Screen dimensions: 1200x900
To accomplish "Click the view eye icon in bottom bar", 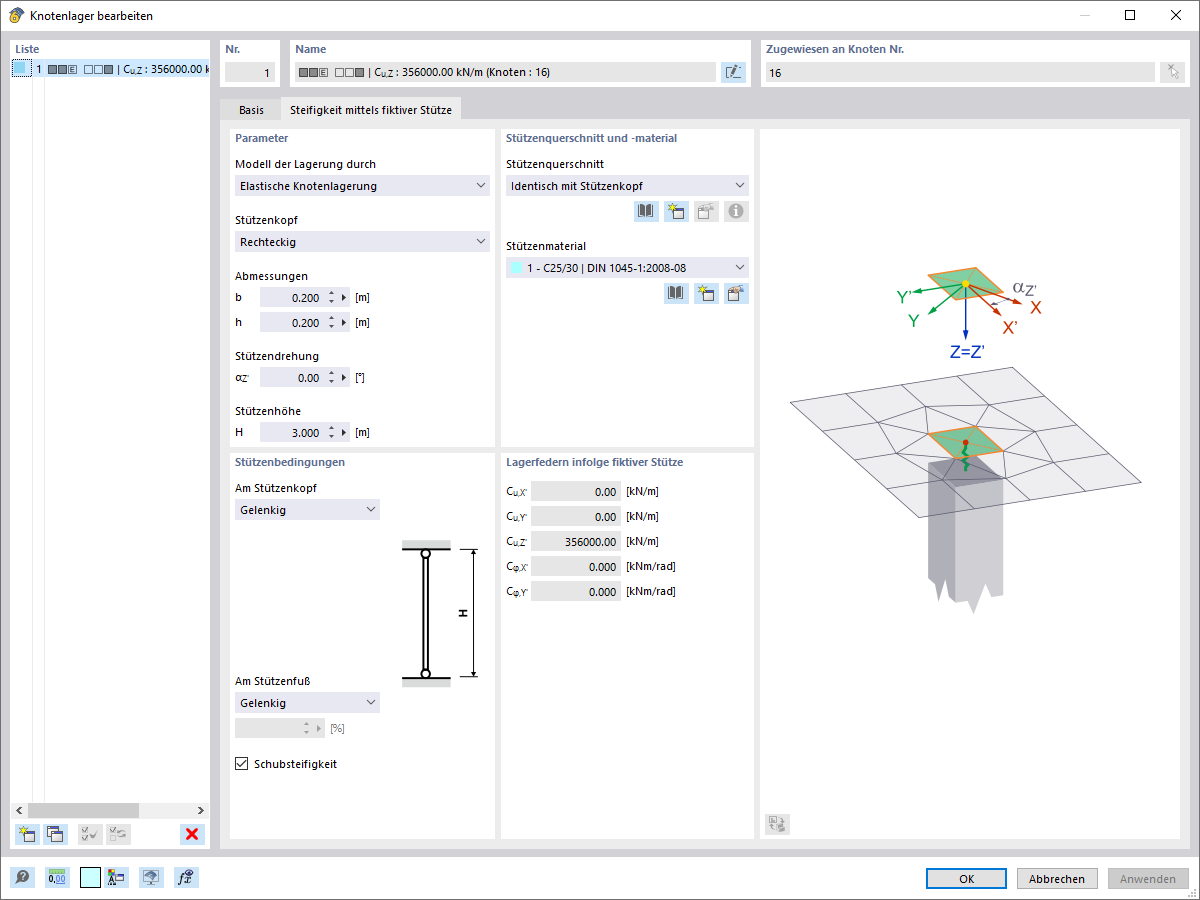I will 151,877.
